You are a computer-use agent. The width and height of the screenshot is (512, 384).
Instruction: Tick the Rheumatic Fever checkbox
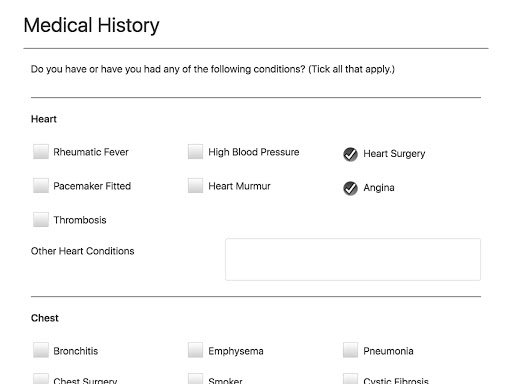41,152
